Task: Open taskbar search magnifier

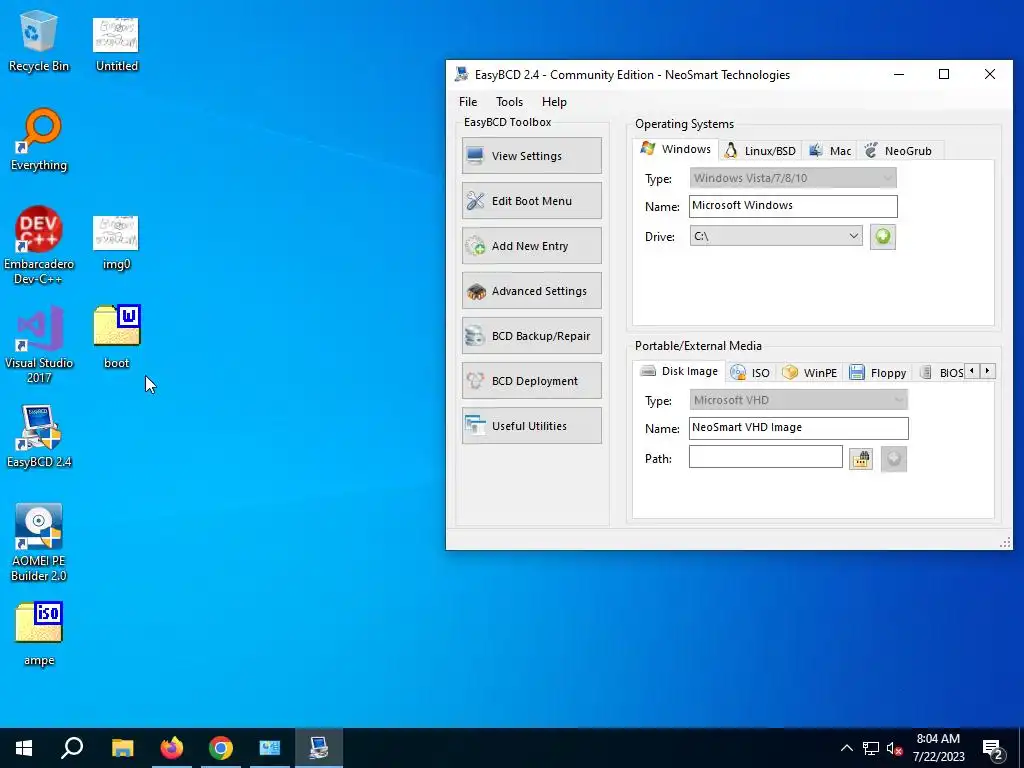Action: click(x=72, y=748)
